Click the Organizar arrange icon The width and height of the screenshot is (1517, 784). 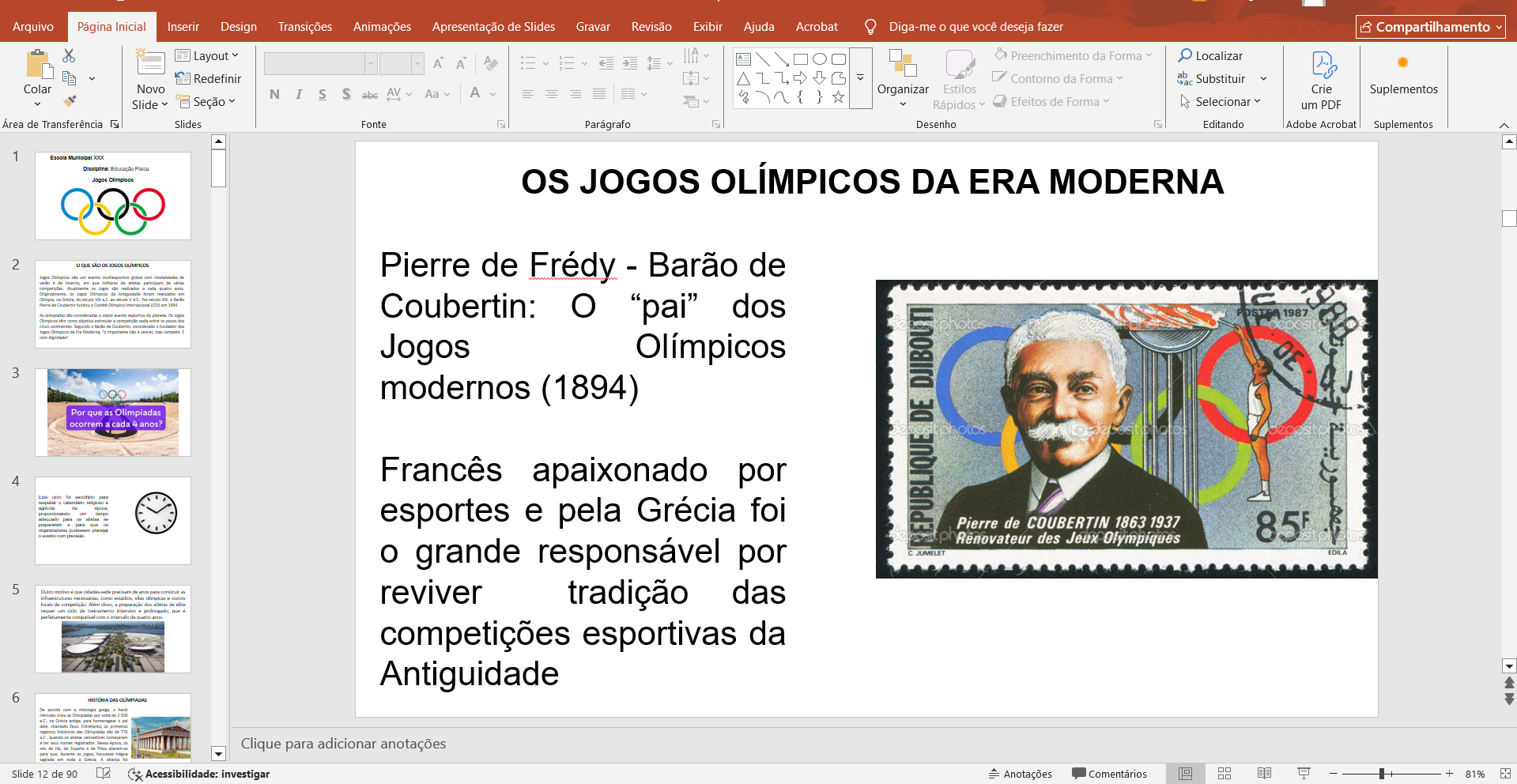tap(903, 63)
